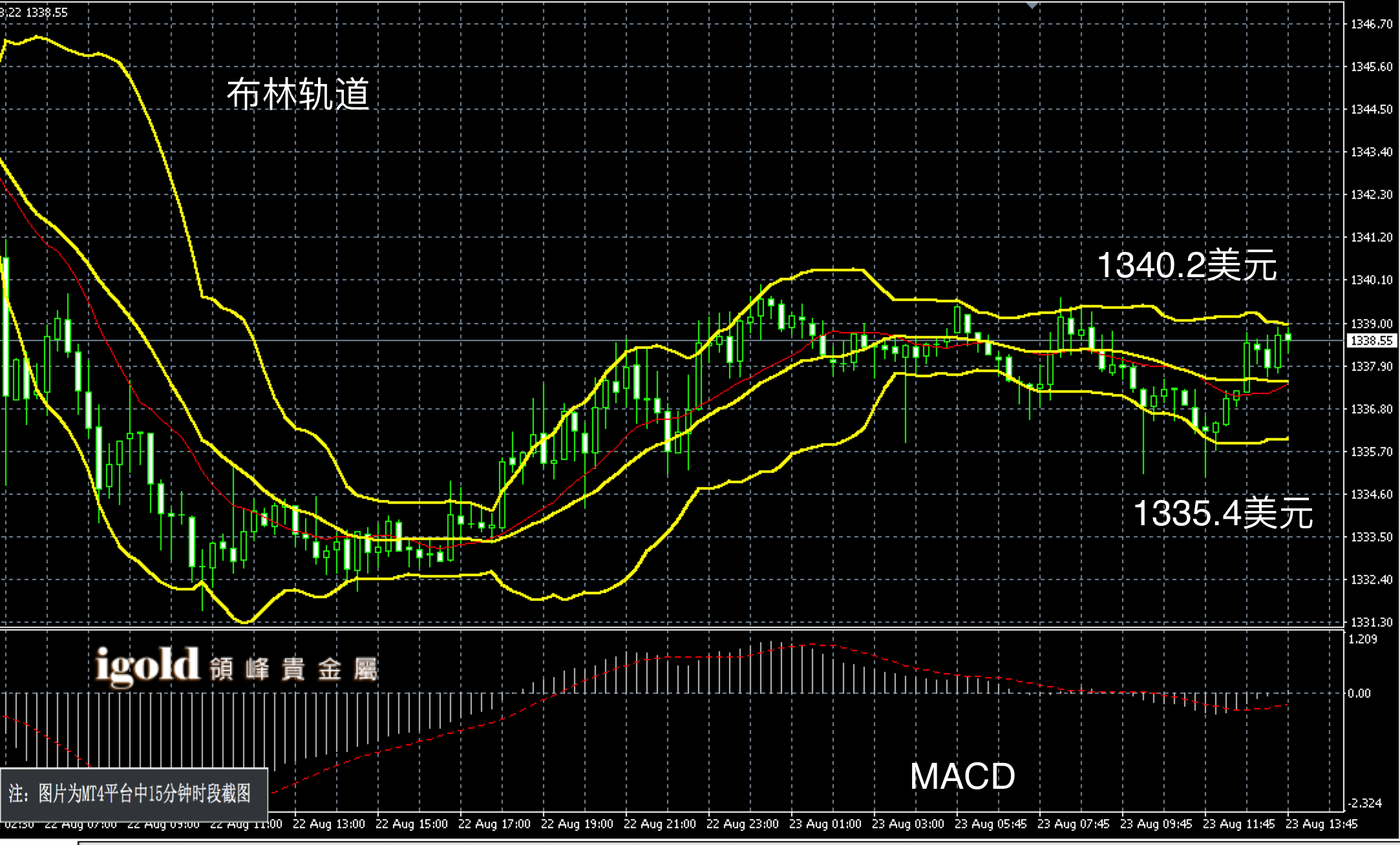Click the 1331.30 price scale value
This screenshot has height=845, width=1400.
1372,622
